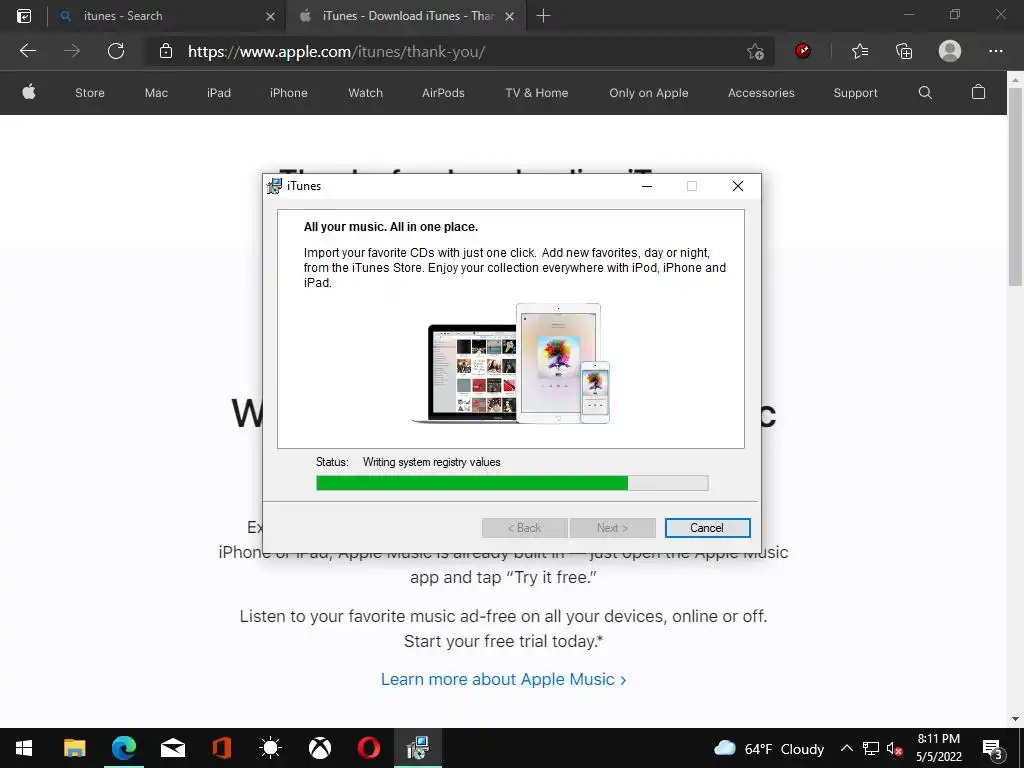Viewport: 1024px width, 768px height.
Task: Open the Apple shopping bag icon
Action: coord(978,92)
